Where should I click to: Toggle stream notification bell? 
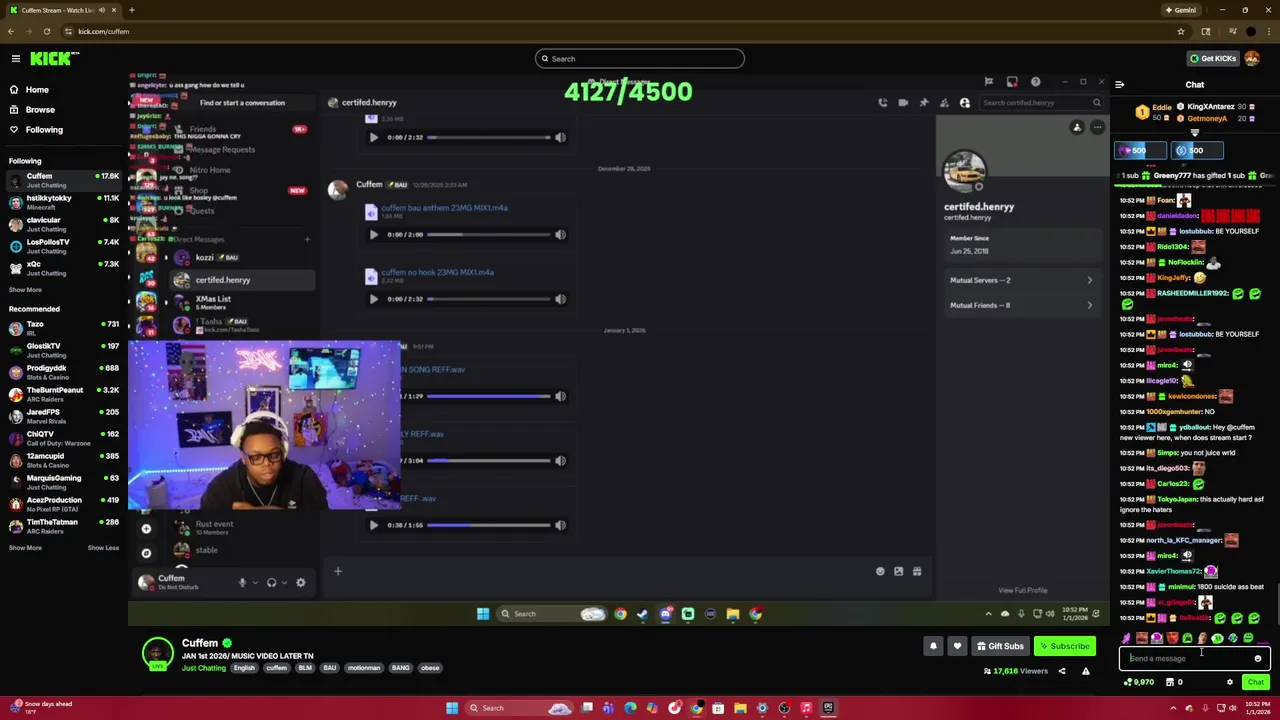pyautogui.click(x=933, y=647)
